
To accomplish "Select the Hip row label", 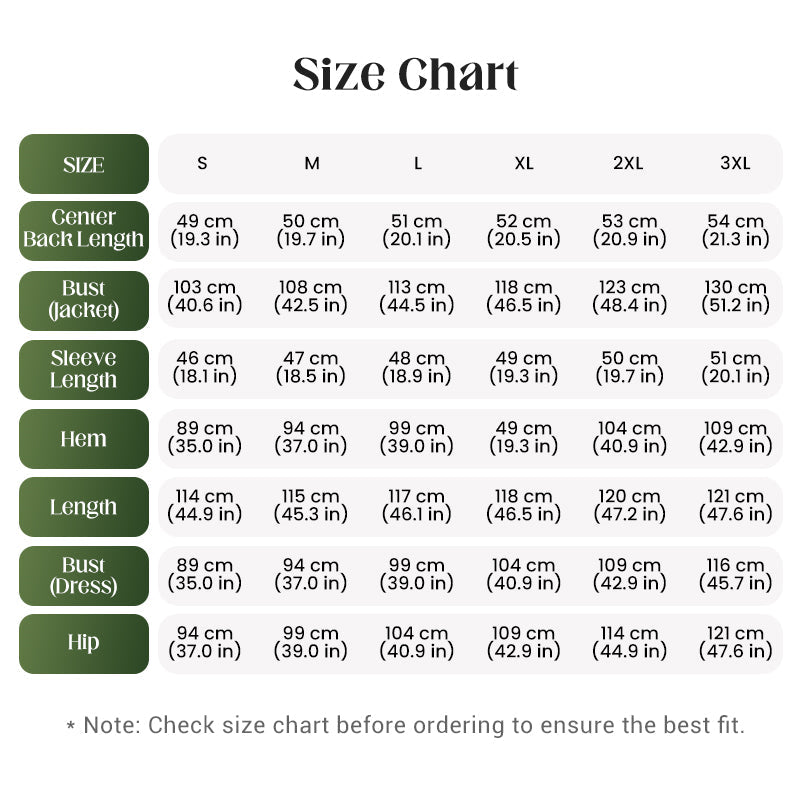I will pos(84,644).
